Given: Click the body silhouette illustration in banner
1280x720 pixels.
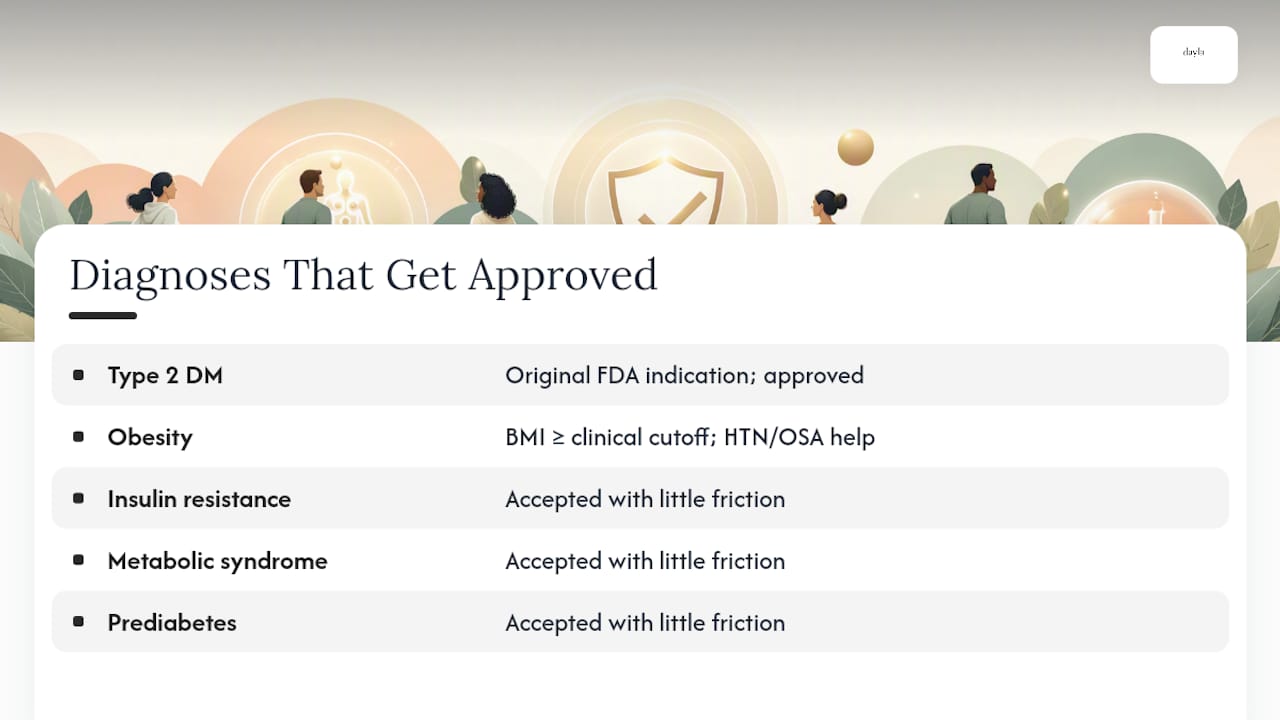Looking at the screenshot, I should click(x=346, y=193).
